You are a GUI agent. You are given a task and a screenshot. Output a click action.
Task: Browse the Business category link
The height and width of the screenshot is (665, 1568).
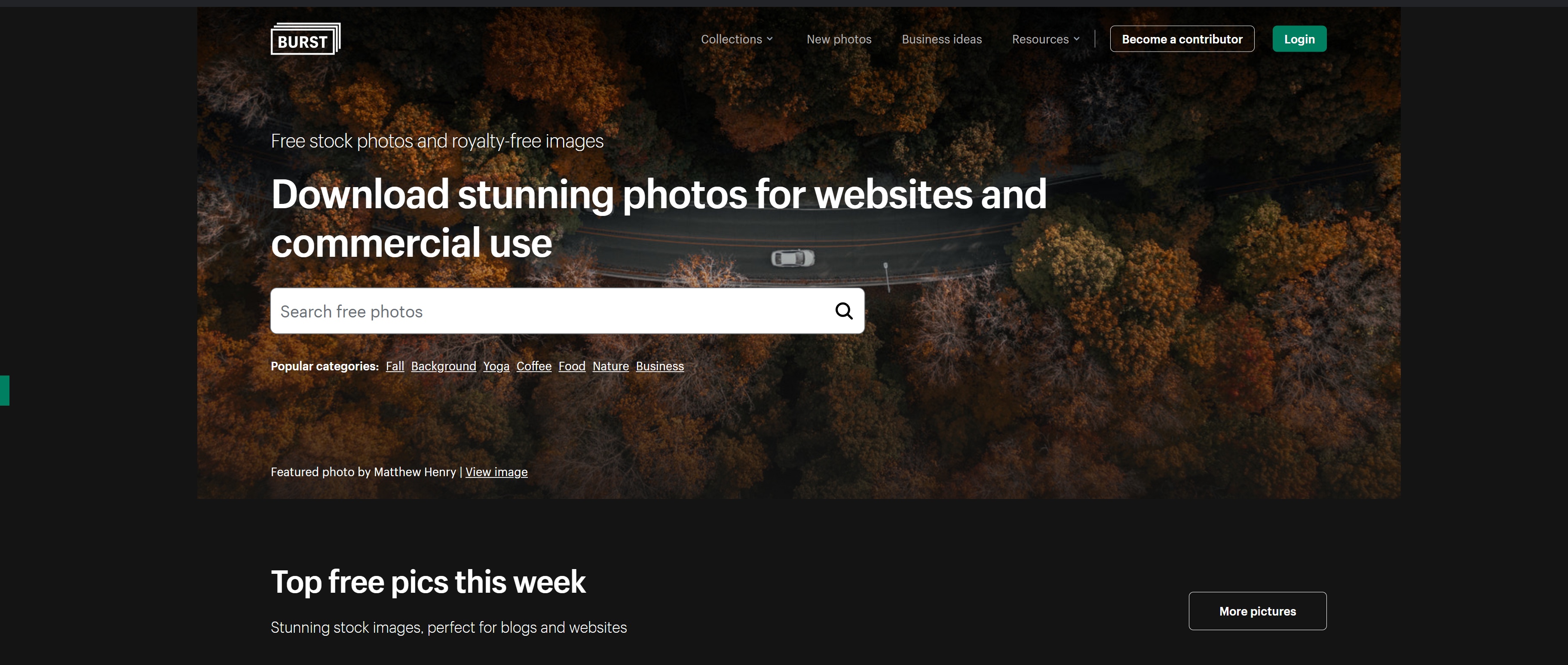coord(660,366)
